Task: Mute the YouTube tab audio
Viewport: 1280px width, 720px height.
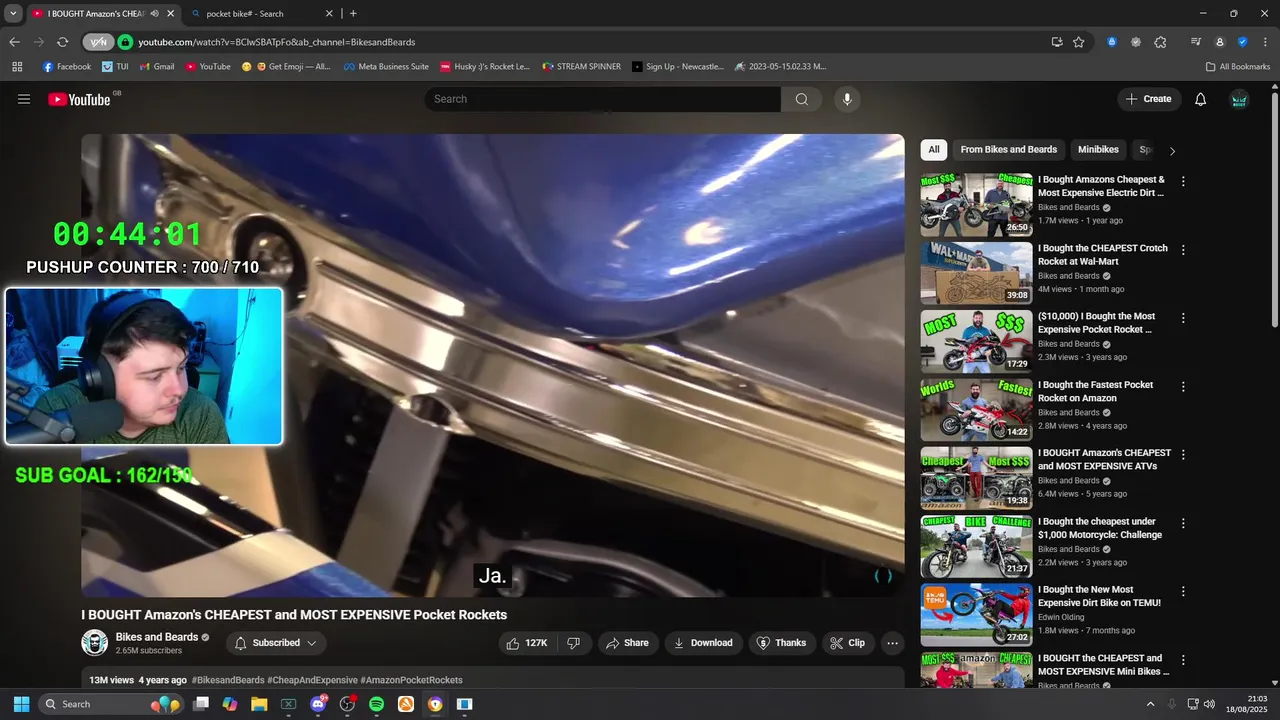Action: (x=154, y=14)
